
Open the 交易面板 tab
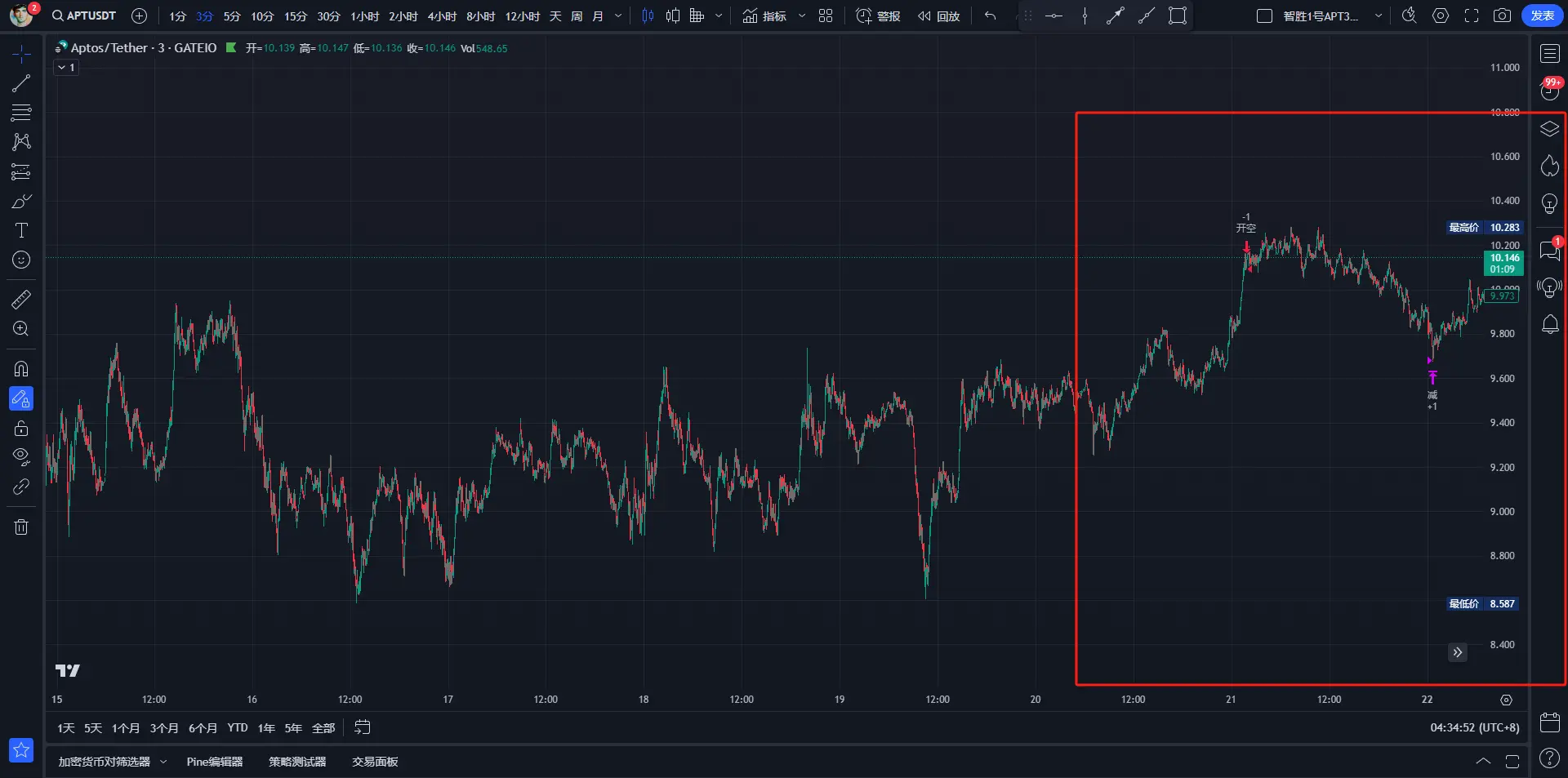375,762
